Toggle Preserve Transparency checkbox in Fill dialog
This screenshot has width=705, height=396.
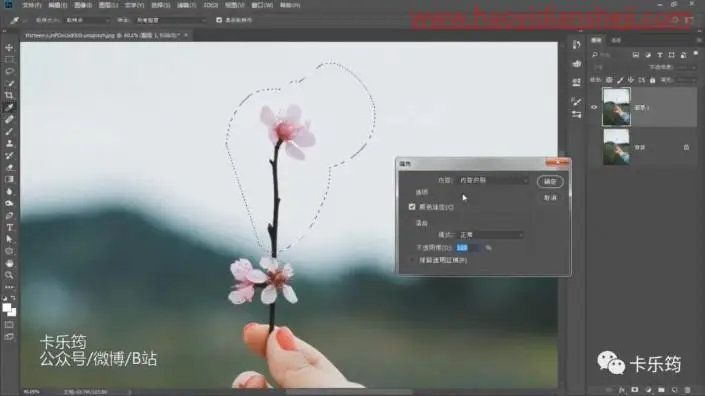click(412, 260)
